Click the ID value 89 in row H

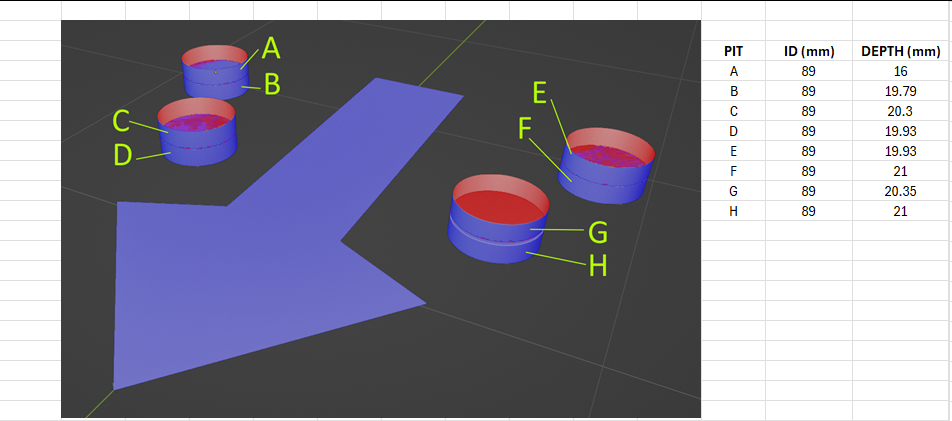point(809,211)
